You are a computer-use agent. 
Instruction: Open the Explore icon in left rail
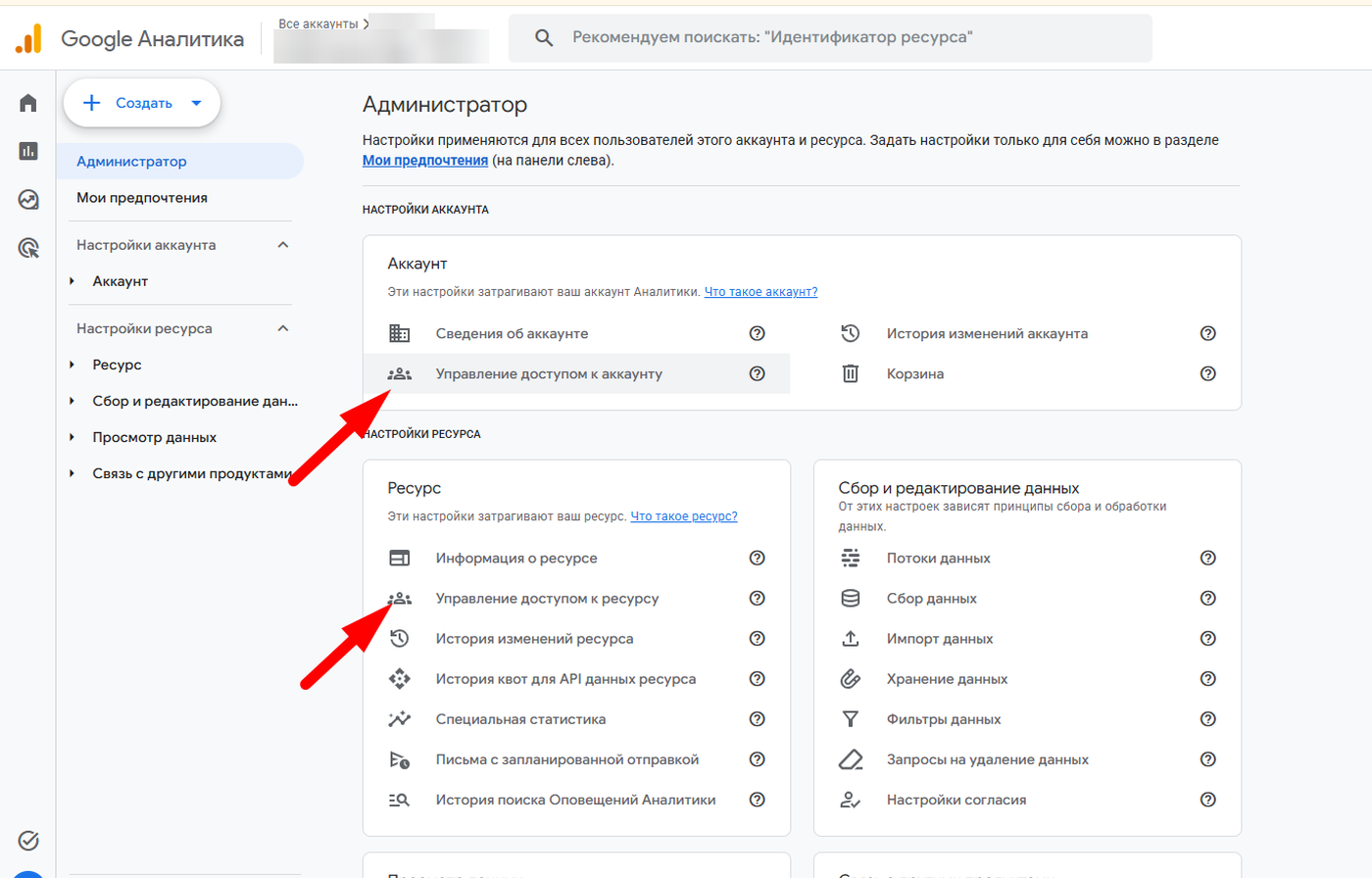pos(28,200)
